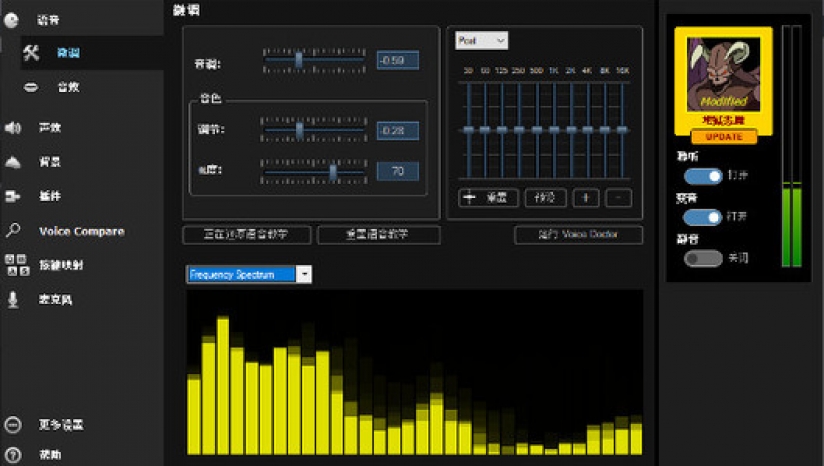The image size is (824, 466).
Task: Click the equalizer minus button
Action: coord(619,198)
